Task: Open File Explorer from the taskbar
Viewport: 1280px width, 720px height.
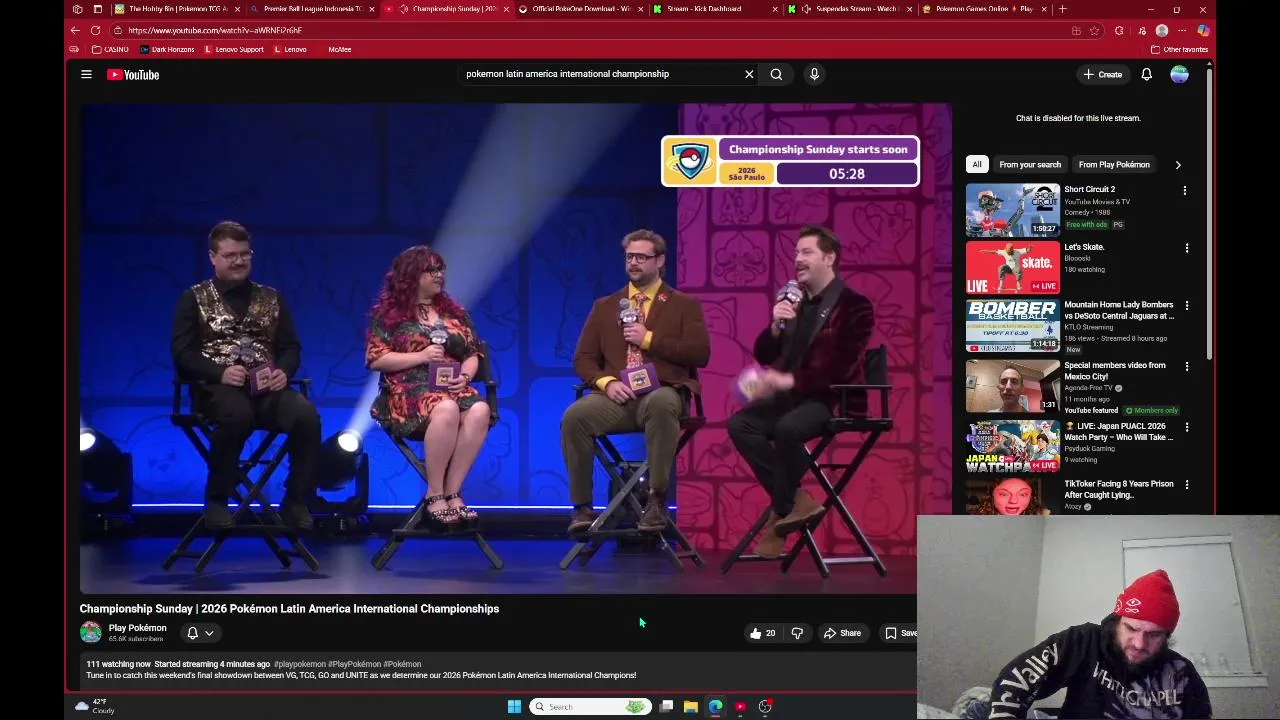Action: [691, 707]
